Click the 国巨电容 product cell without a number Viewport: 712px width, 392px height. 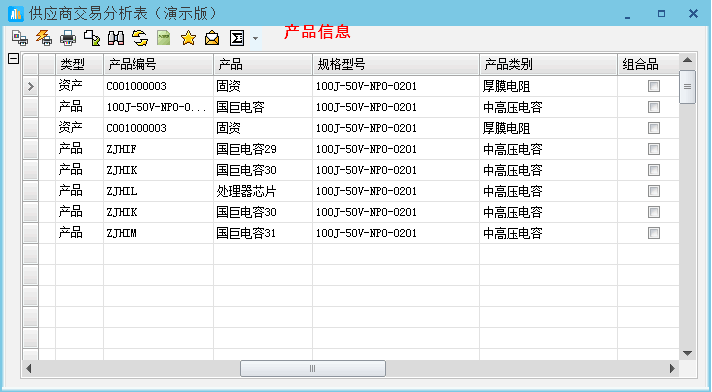coord(263,107)
